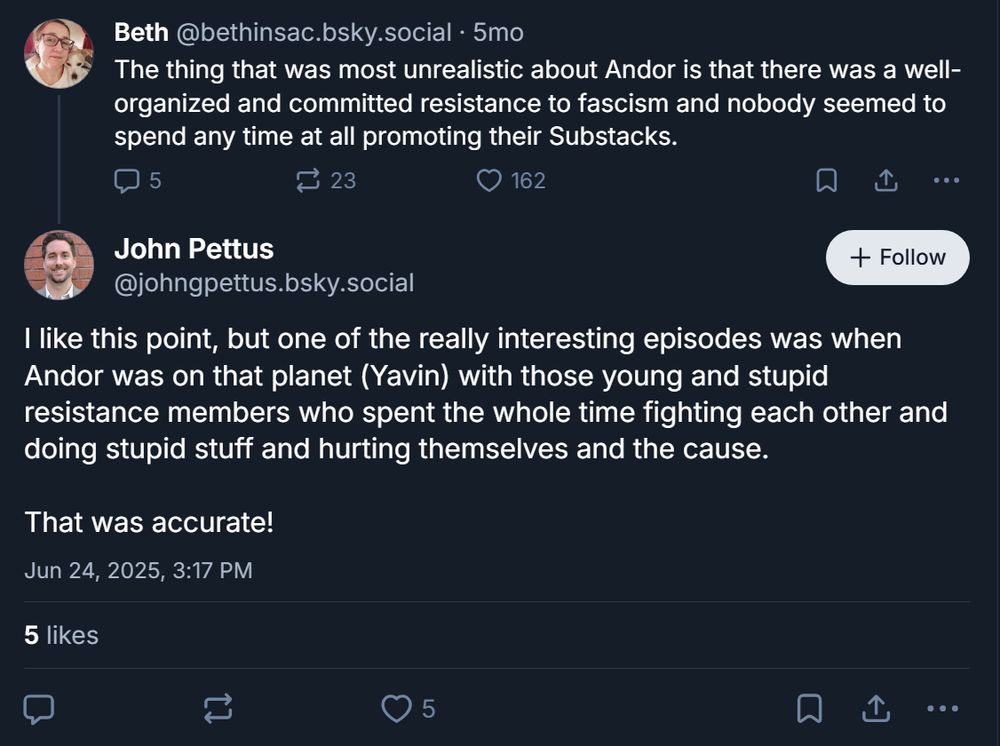Open the more options menu on John's reply

(946, 708)
